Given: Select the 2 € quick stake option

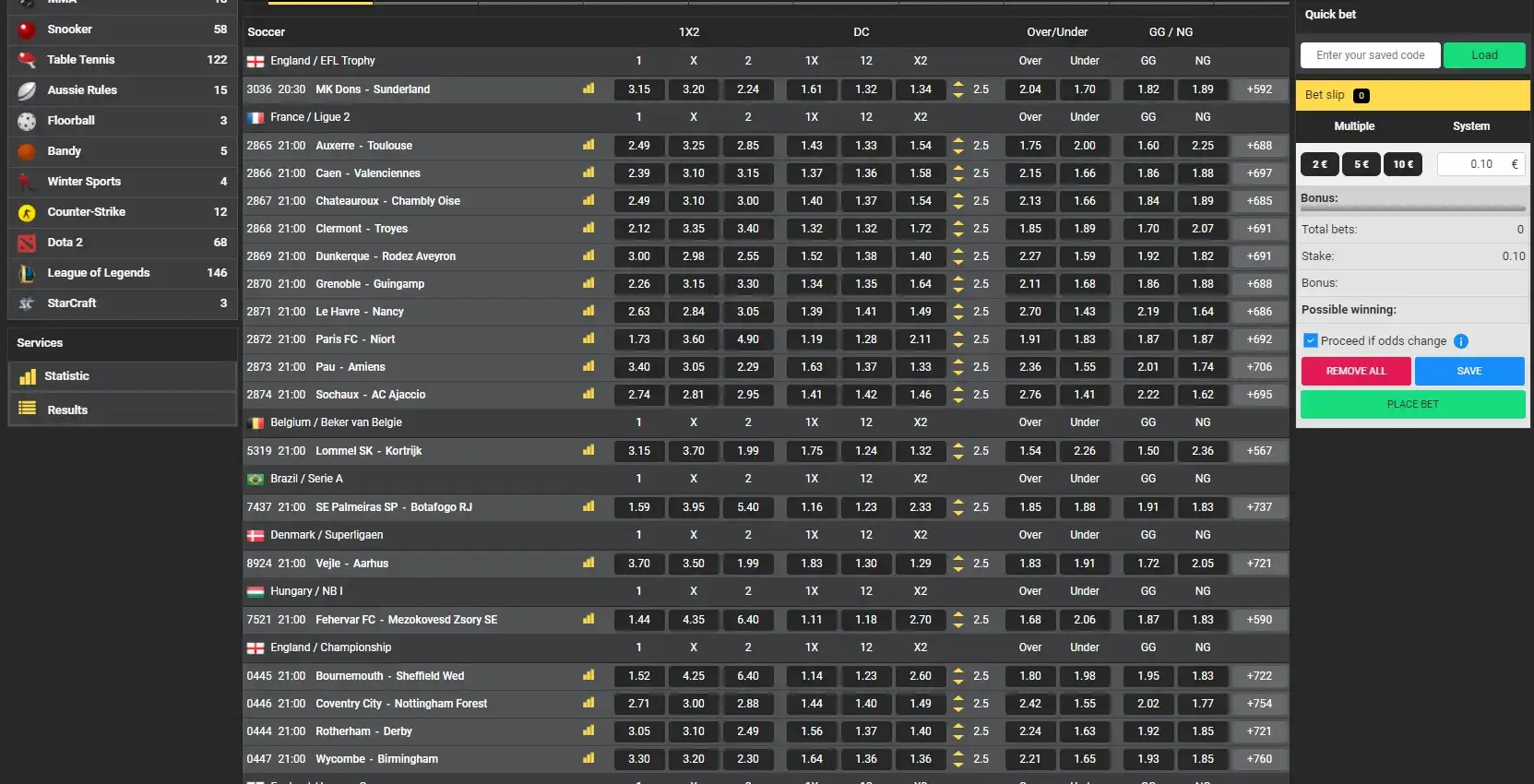Looking at the screenshot, I should point(1319,164).
